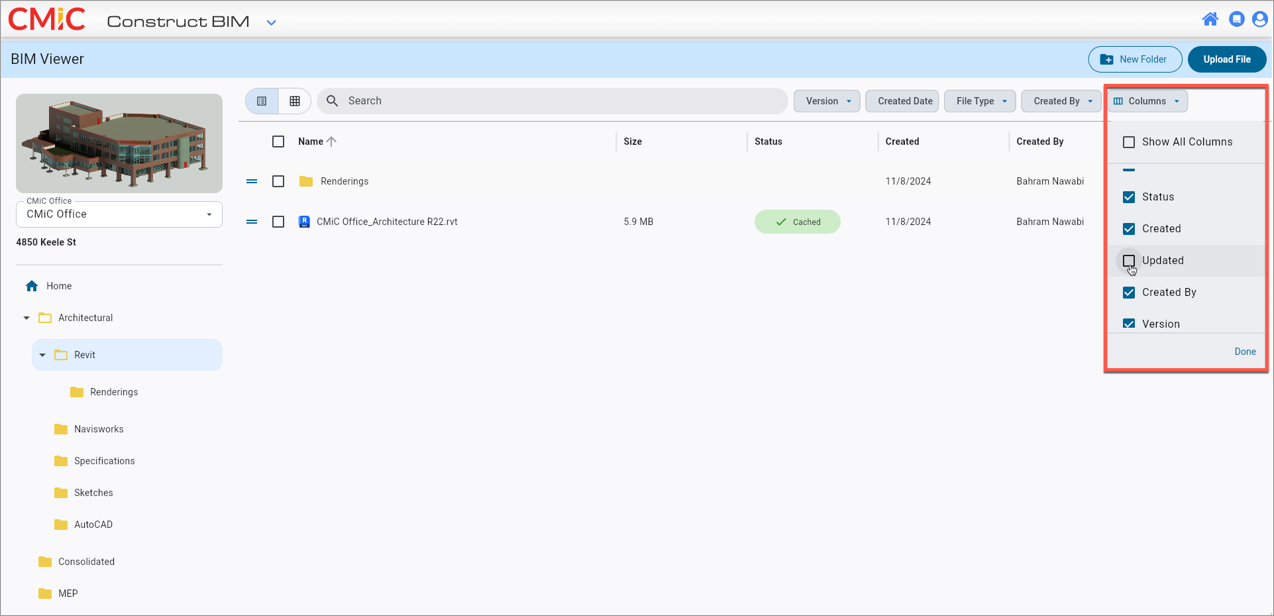Open the Specifications folder in the tree
Screen dimensions: 1274x616
point(104,461)
